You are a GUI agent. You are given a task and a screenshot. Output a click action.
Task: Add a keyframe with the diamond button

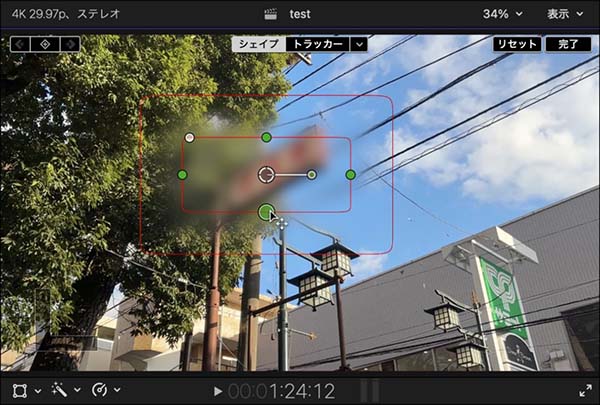(44, 44)
